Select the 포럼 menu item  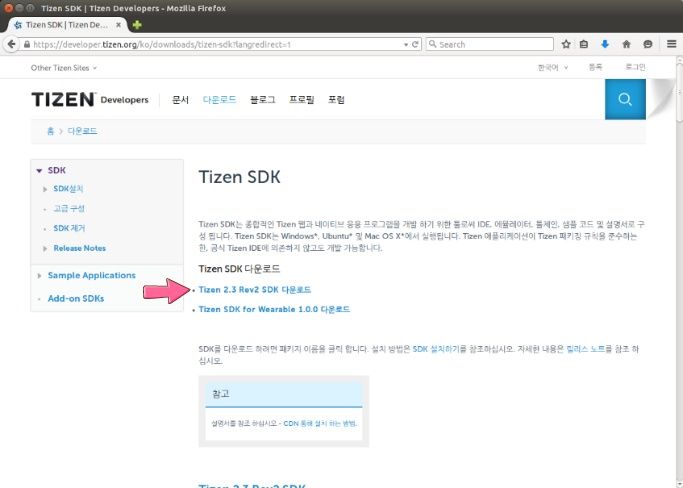pos(336,100)
